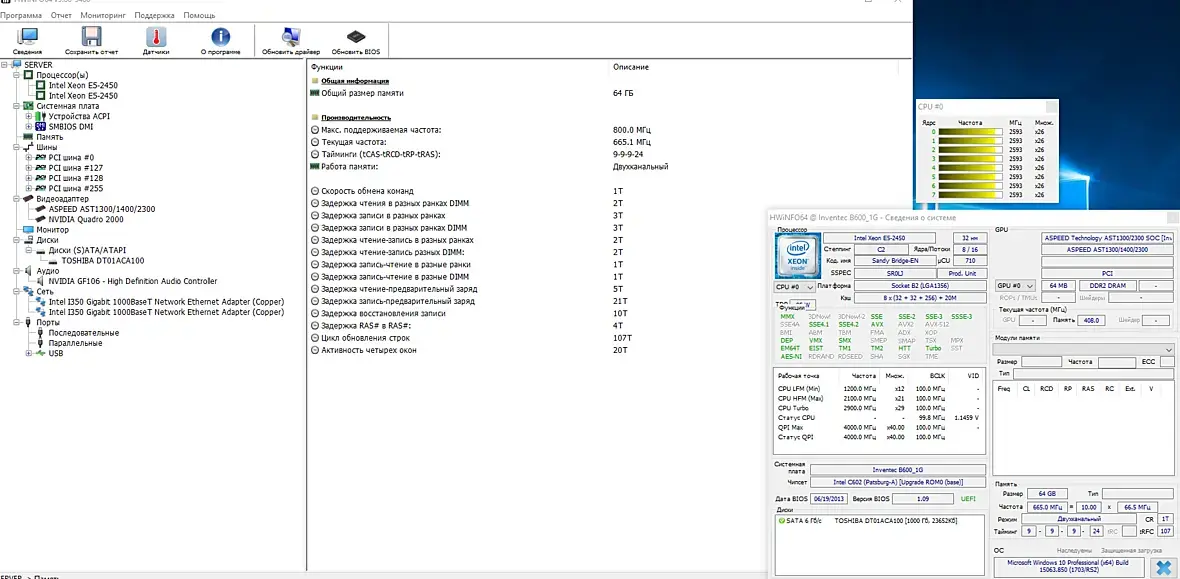Viewport: 1180px width, 579px height.
Task: Click the Сохранить отчет floppy disk icon
Action: (x=91, y=38)
